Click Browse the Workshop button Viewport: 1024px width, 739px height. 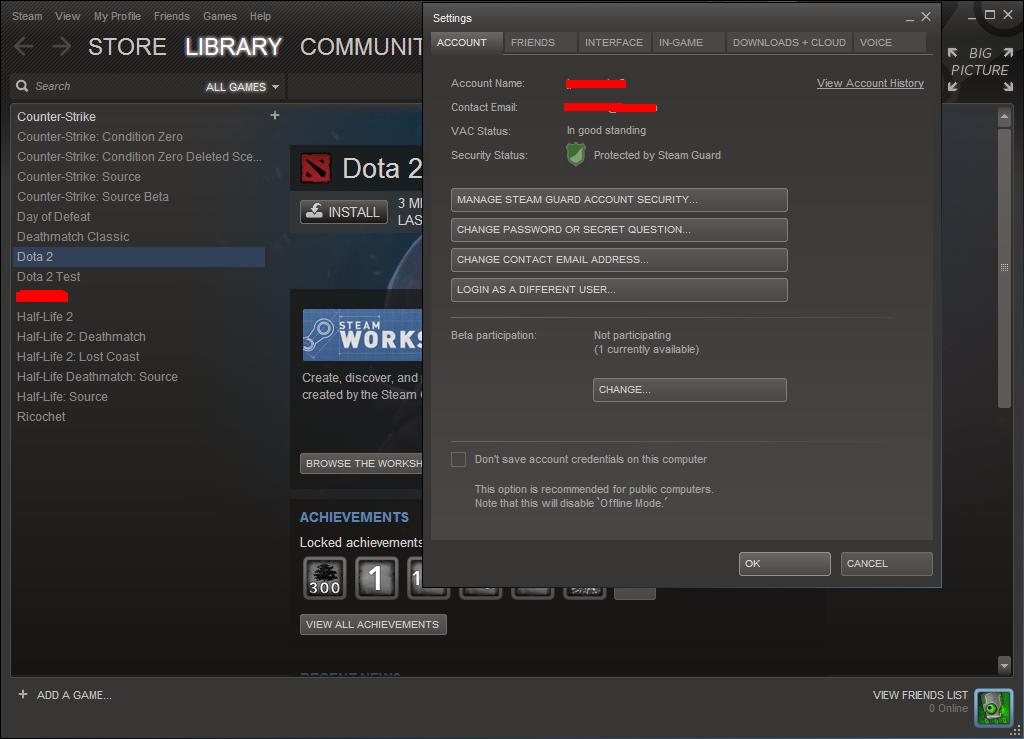tap(361, 463)
